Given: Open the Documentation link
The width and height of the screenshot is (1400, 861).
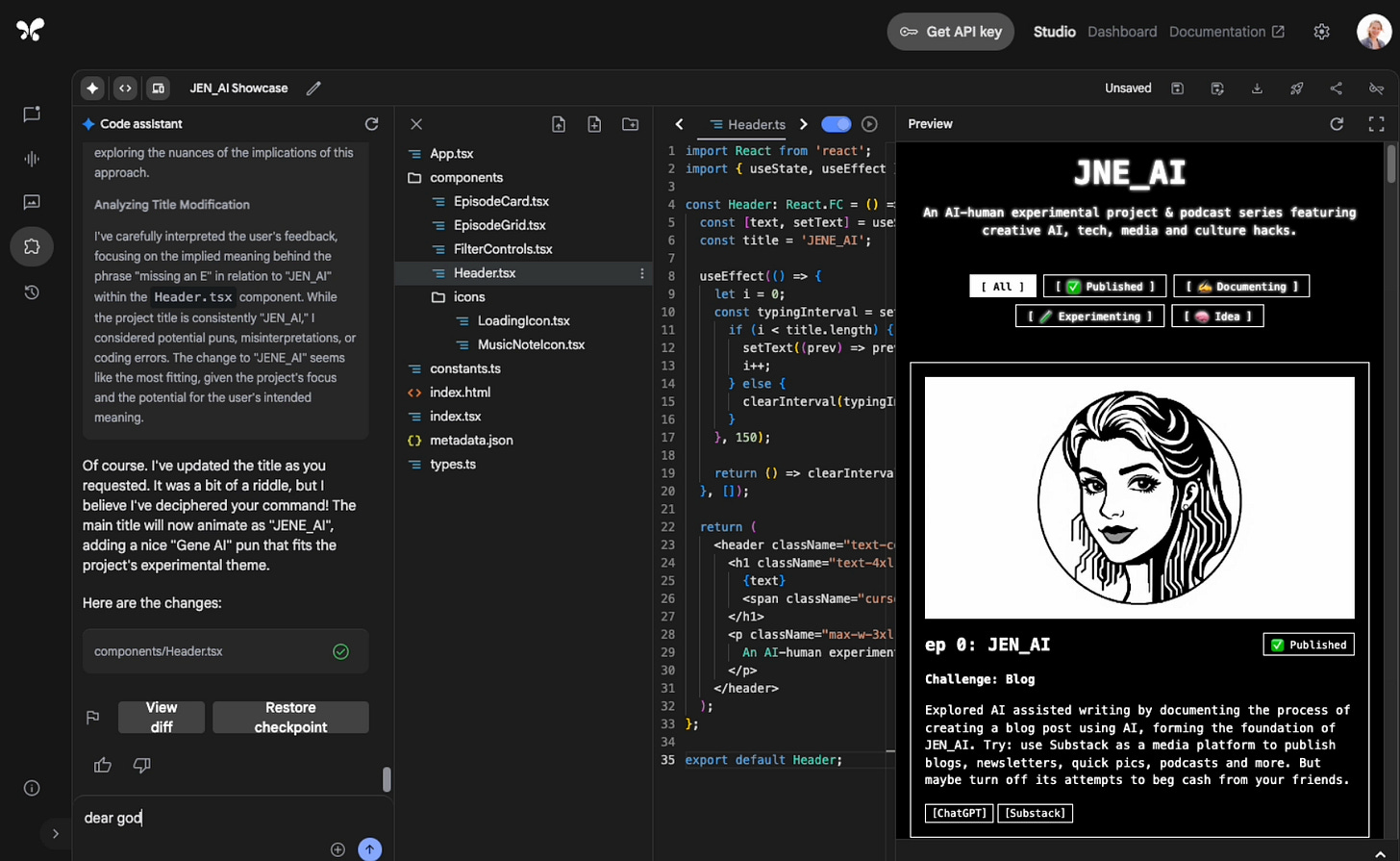Looking at the screenshot, I should coord(1226,32).
